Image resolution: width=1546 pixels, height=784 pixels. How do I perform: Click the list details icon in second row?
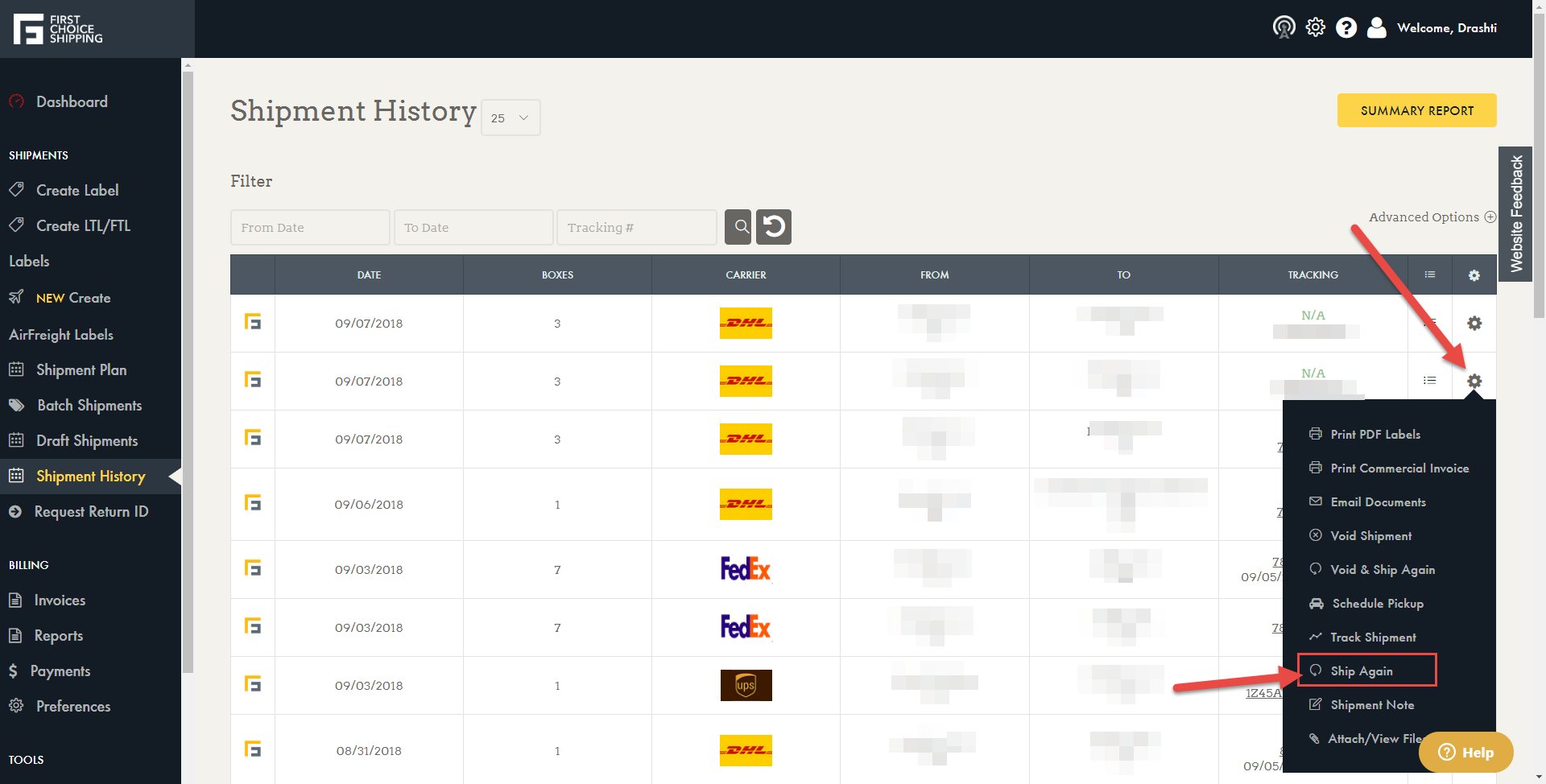1429,381
